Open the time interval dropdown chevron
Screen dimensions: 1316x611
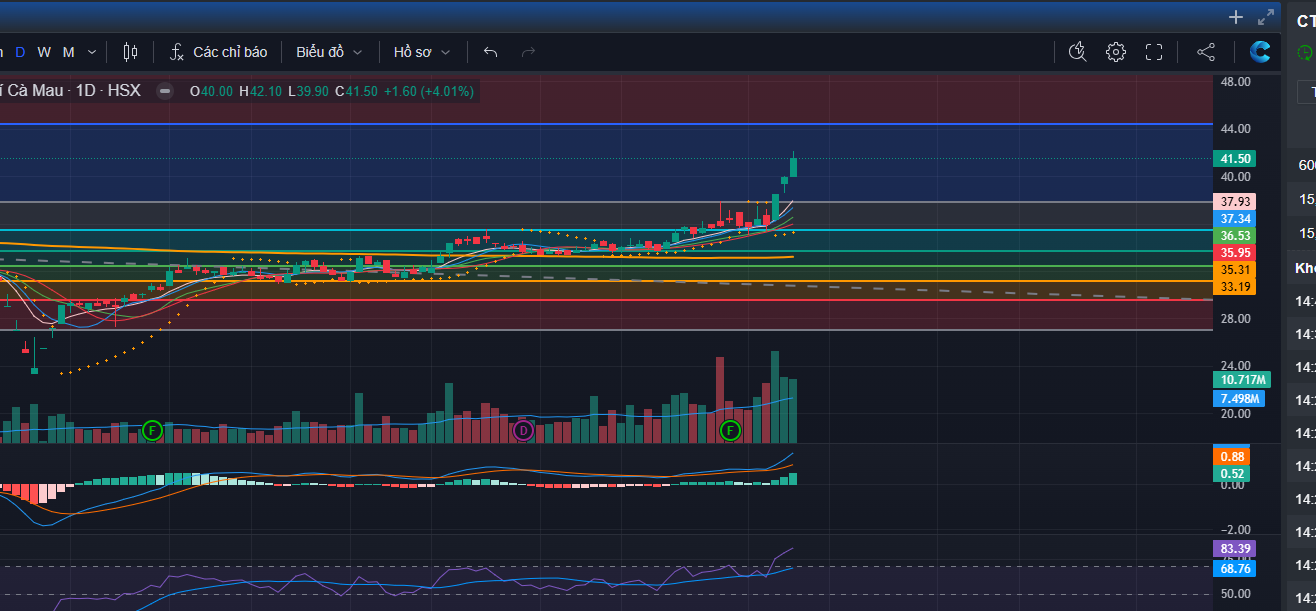tap(92, 52)
